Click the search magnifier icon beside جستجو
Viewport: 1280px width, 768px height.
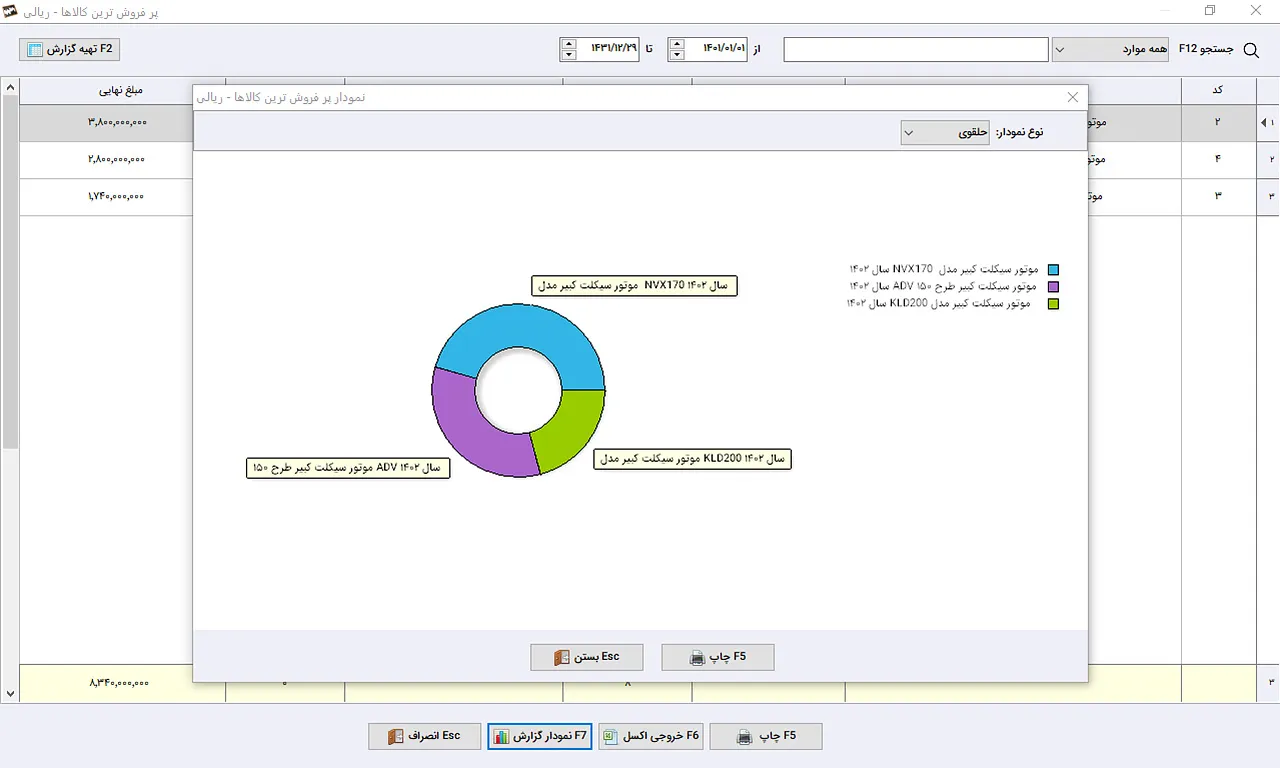tap(1251, 49)
